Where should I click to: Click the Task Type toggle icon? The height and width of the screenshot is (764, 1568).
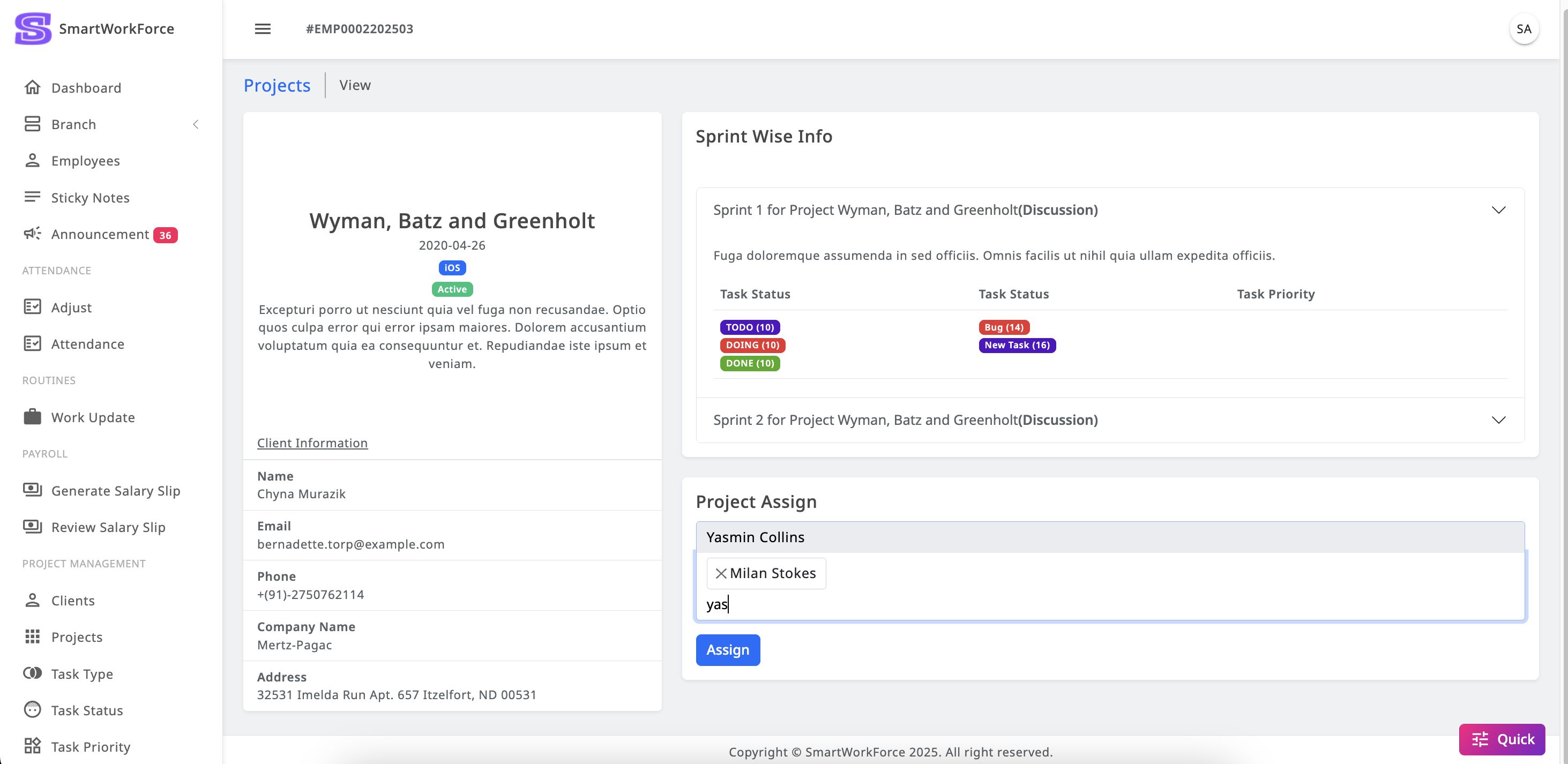[32, 673]
